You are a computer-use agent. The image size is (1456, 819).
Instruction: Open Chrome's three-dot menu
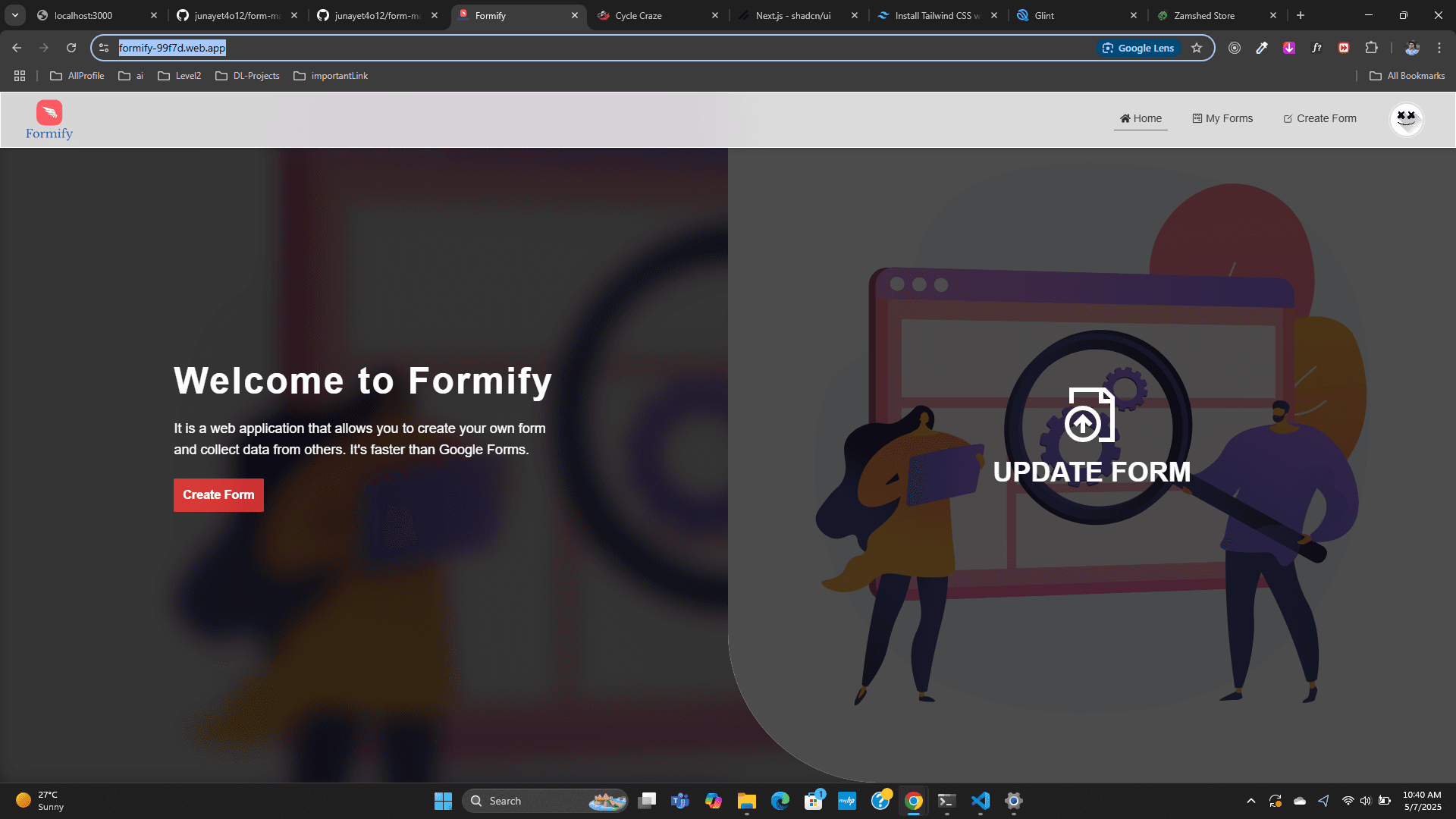click(1439, 48)
